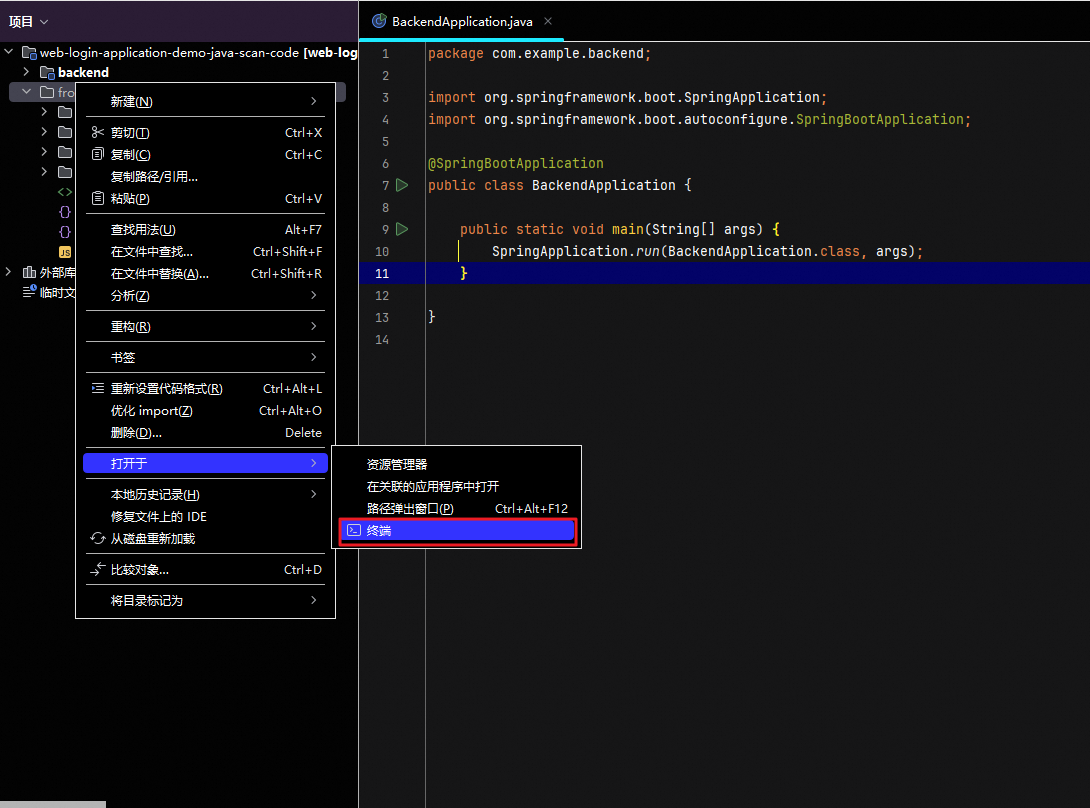Image resolution: width=1090 pixels, height=808 pixels.
Task: Click the JS file icon in project tree
Action: pos(65,252)
